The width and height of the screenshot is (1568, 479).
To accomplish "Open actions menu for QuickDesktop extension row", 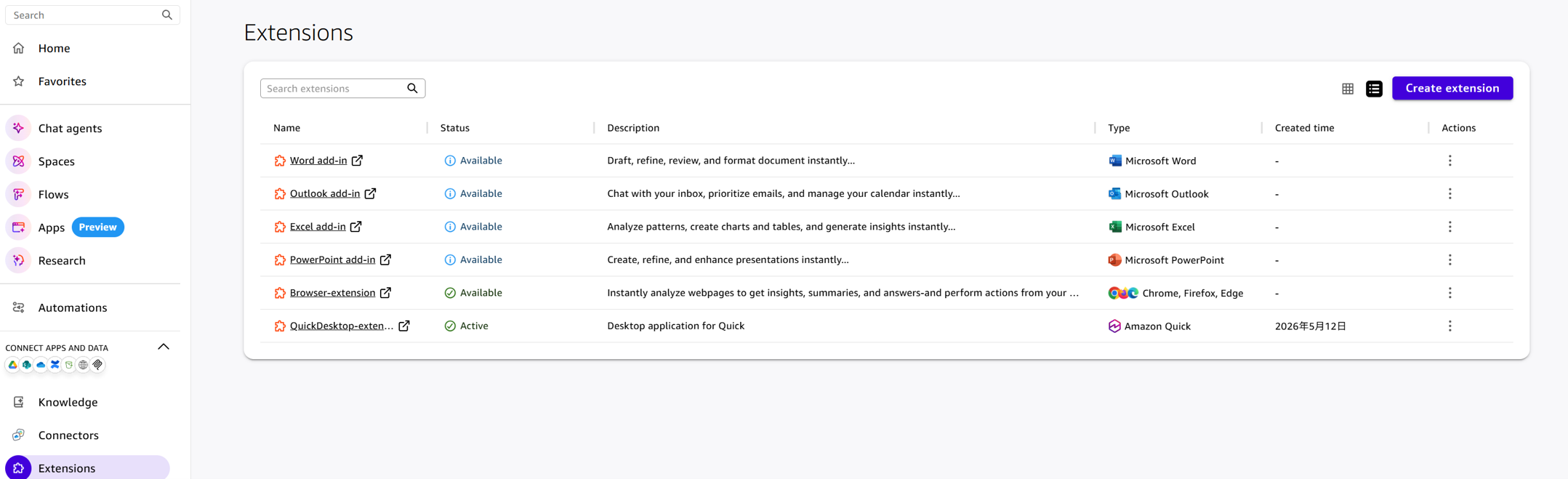I will (x=1450, y=326).
